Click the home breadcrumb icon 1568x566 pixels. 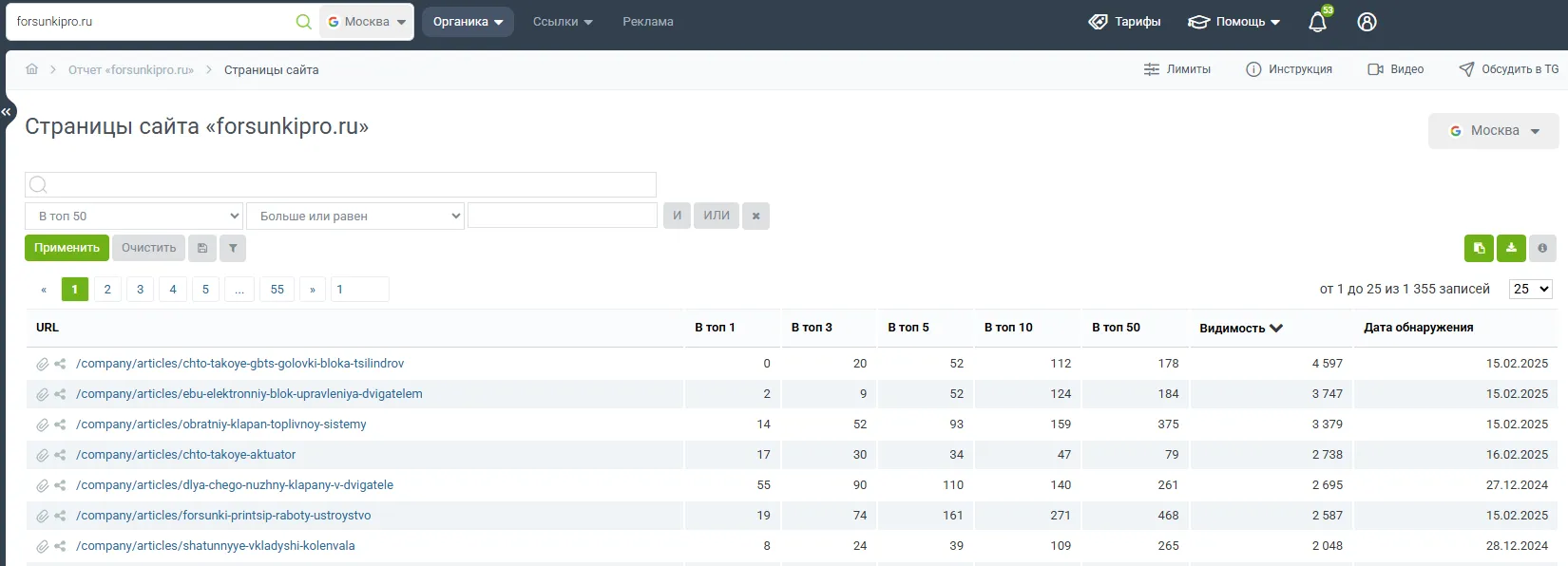pyautogui.click(x=32, y=69)
